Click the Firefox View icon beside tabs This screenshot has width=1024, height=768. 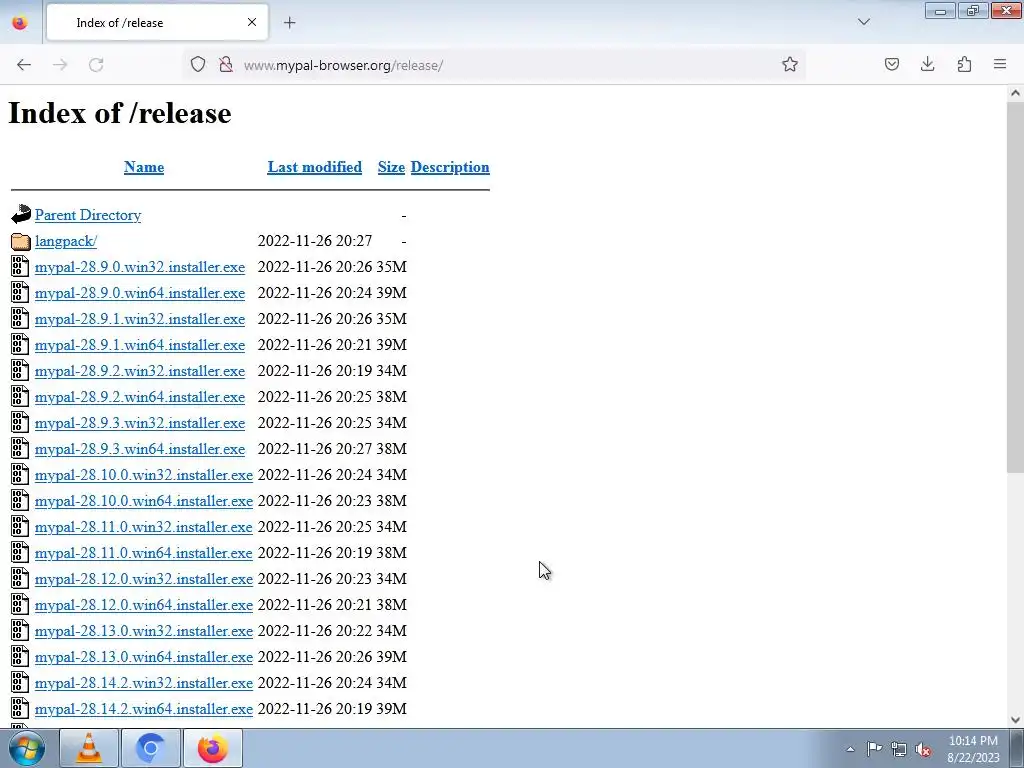pos(20,23)
